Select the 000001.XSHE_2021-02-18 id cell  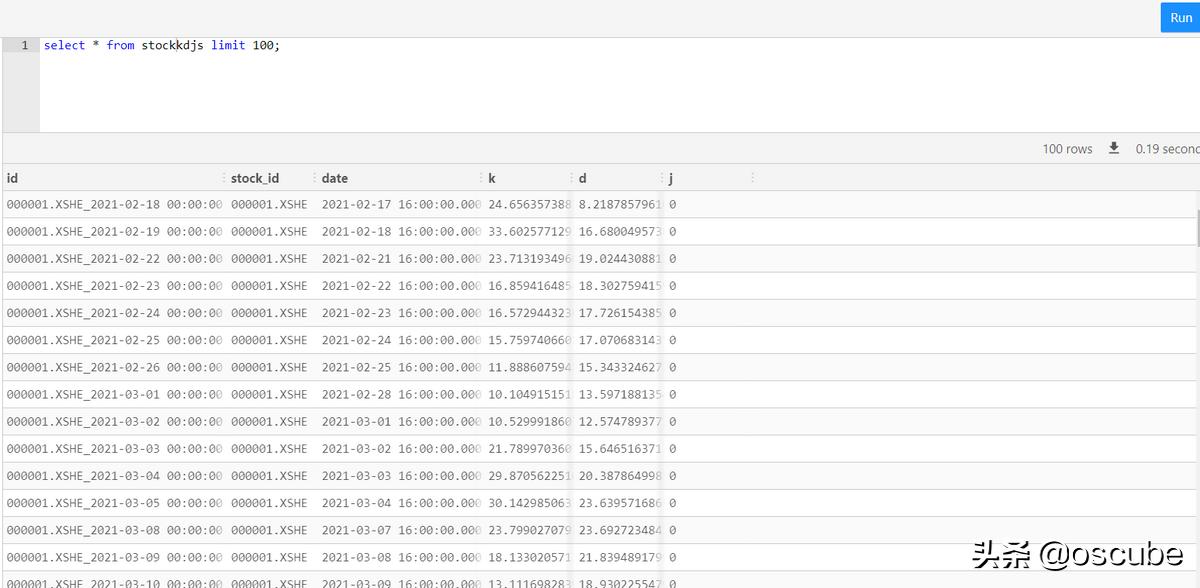coord(113,205)
